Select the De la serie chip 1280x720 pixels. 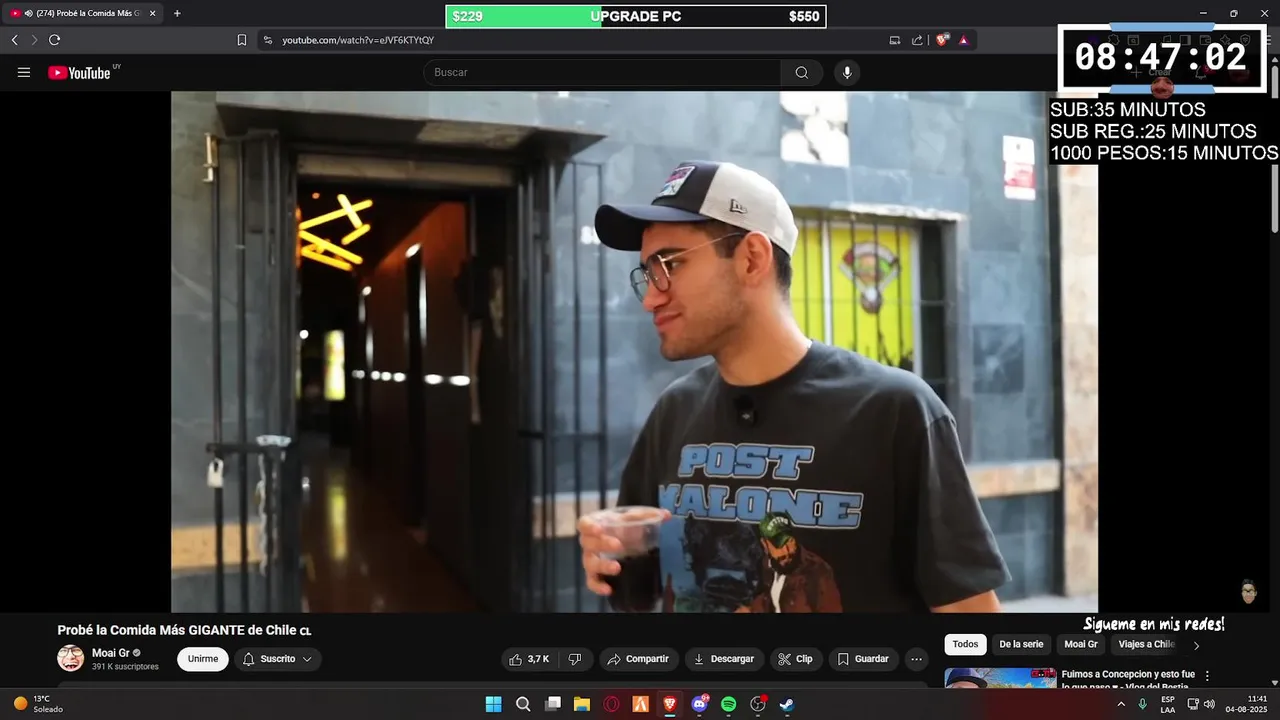pyautogui.click(x=1021, y=645)
